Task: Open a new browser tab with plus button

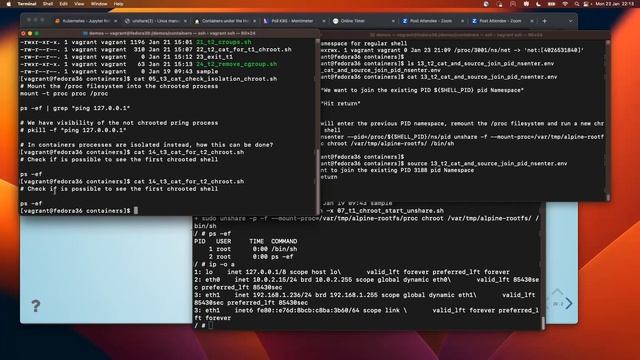Action: point(544,21)
